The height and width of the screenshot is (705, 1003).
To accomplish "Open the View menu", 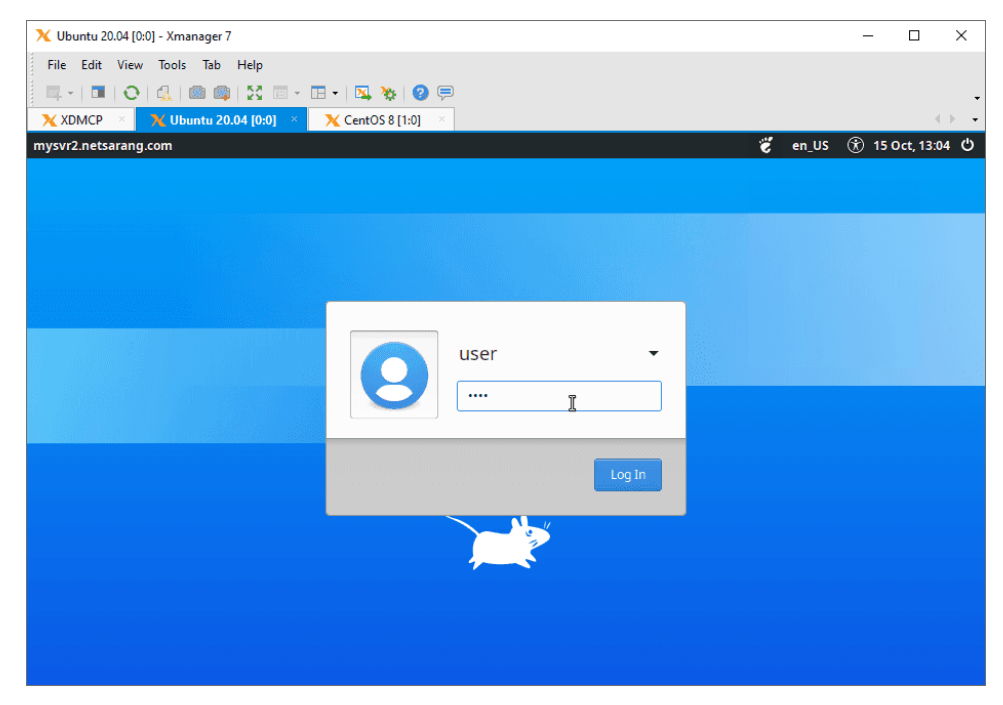I will click(x=130, y=65).
